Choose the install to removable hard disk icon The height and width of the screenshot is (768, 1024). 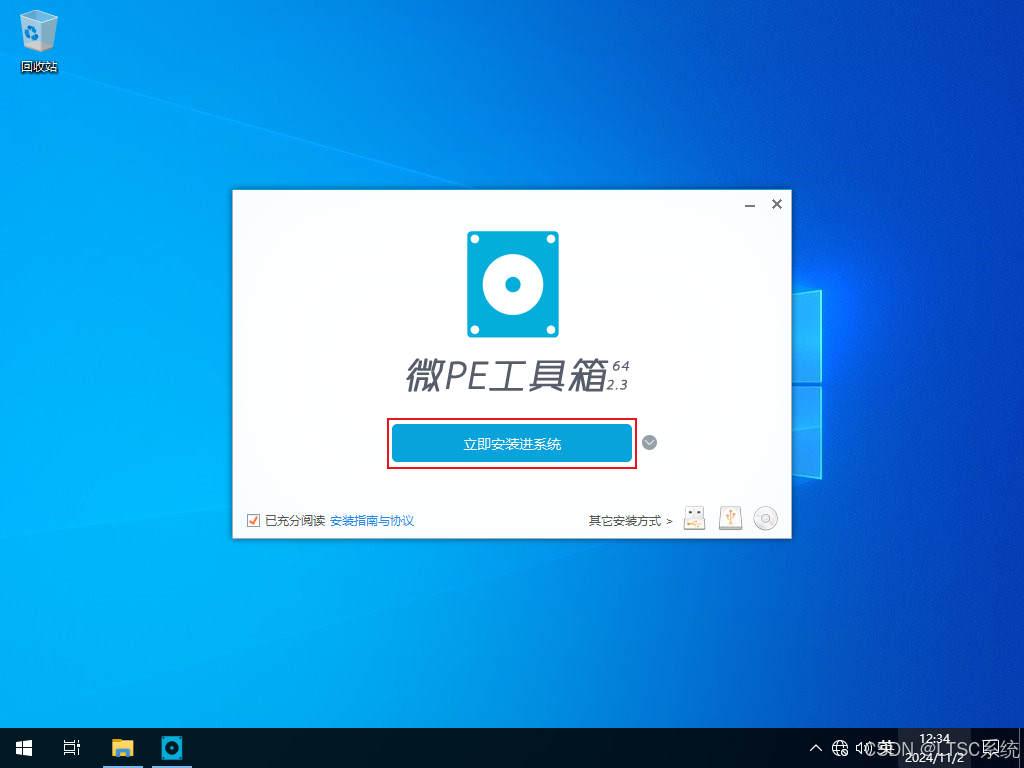(730, 518)
